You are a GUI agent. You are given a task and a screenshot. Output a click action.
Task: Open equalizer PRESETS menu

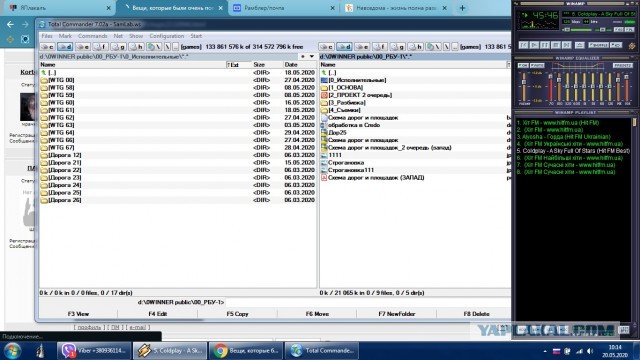point(623,65)
